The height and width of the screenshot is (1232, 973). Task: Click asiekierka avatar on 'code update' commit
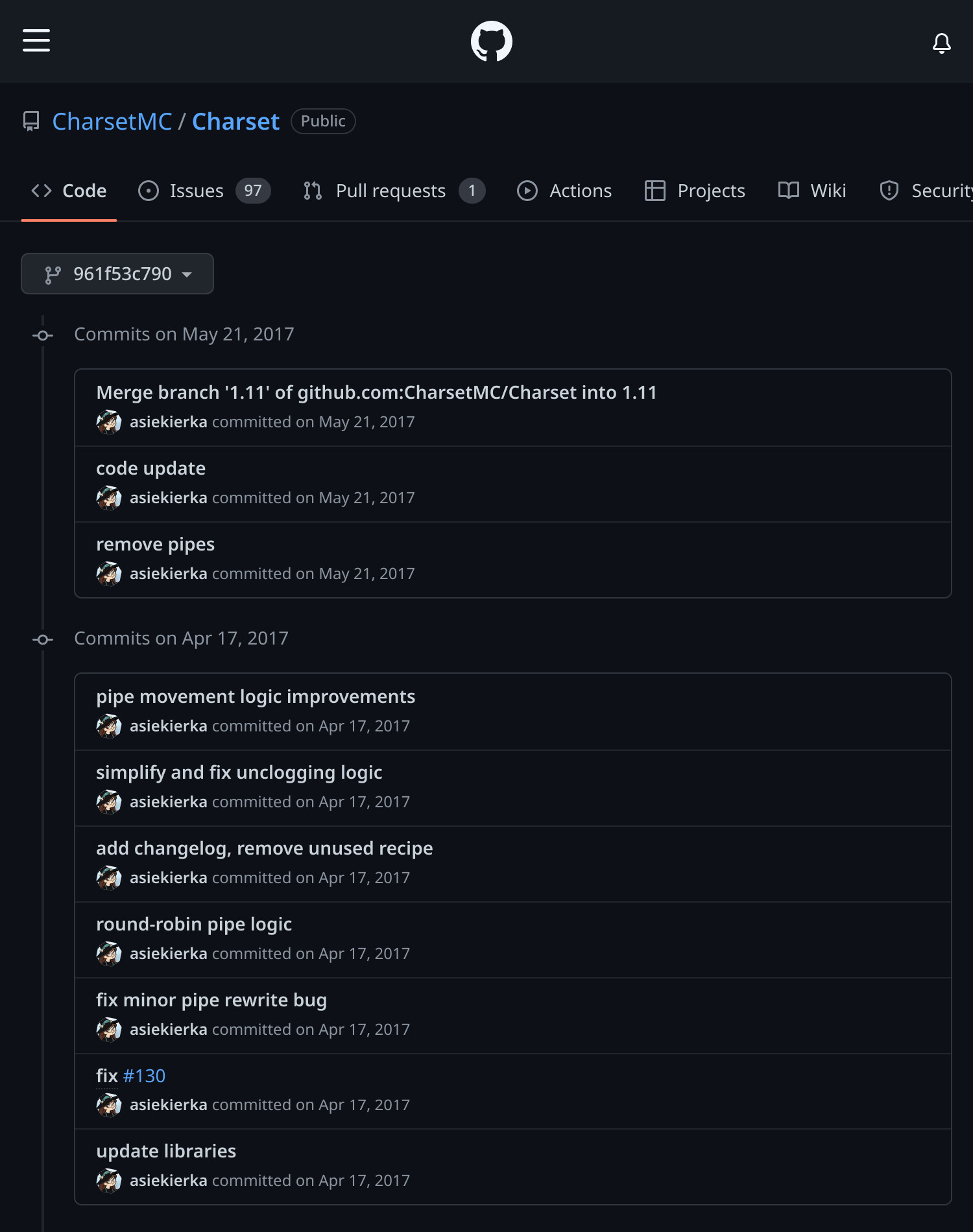pos(109,498)
